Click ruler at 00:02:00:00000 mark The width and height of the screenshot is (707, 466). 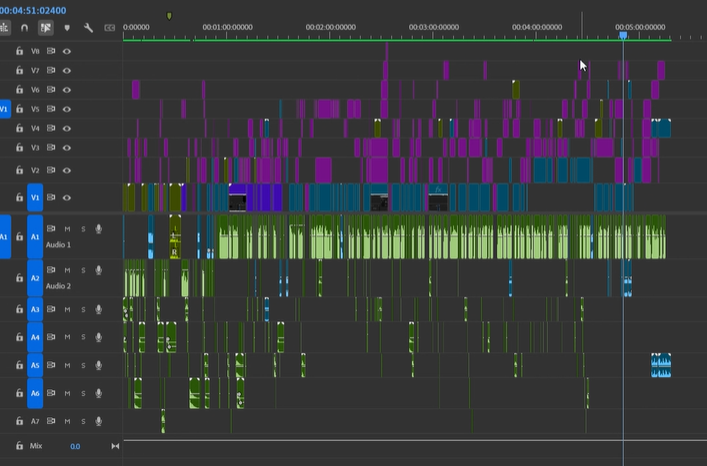(331, 27)
